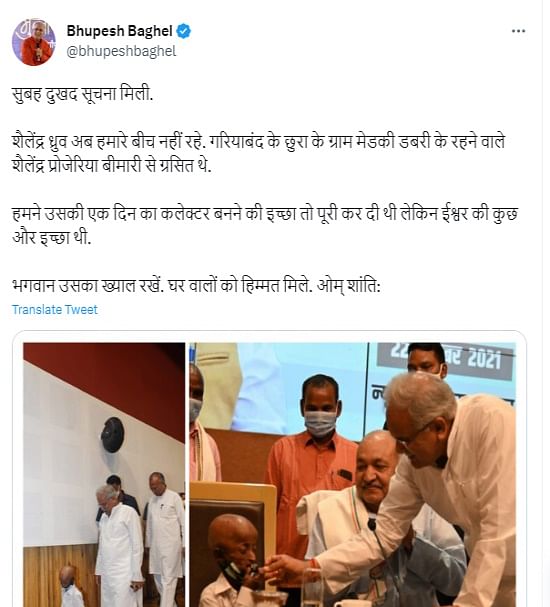Image resolution: width=550 pixels, height=607 pixels.
Task: Click the paragraph mentioning प्रोजेरिया बीमारी
Action: (259, 154)
